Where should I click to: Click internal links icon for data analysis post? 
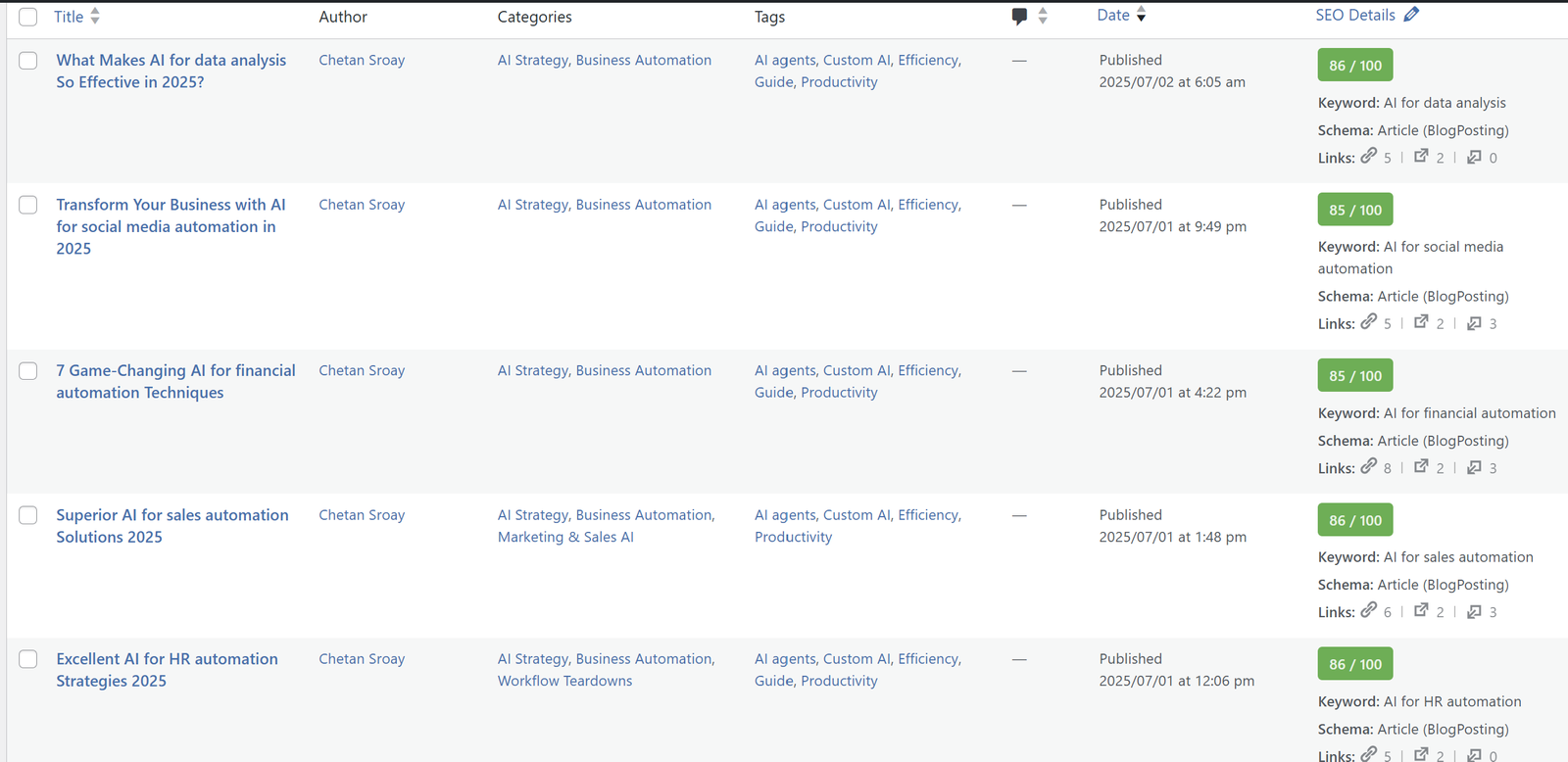pyautogui.click(x=1369, y=156)
